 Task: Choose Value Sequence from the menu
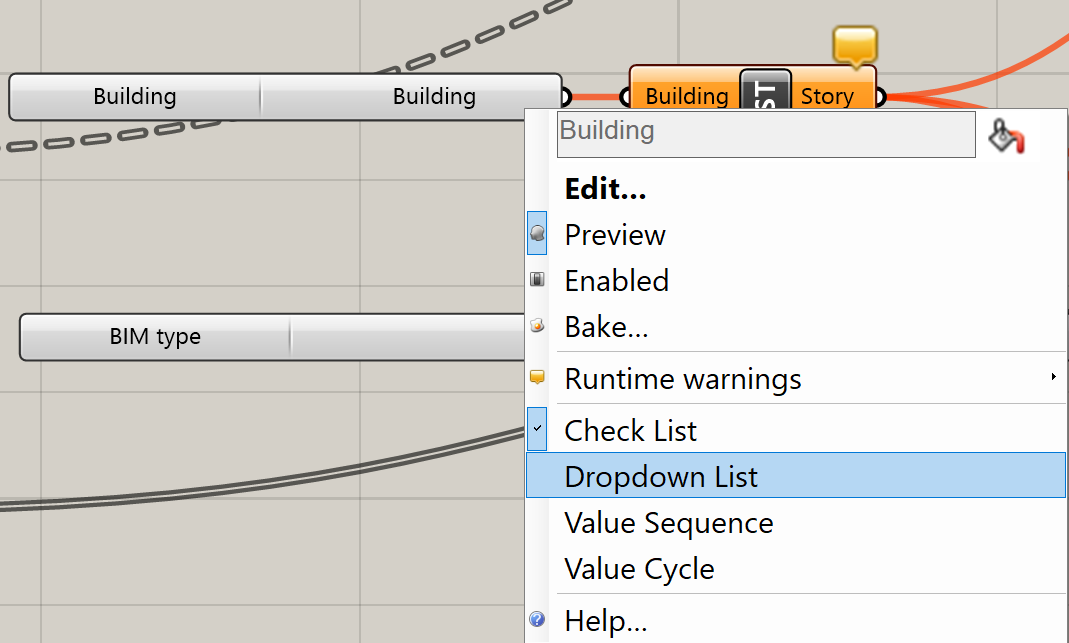[x=668, y=523]
